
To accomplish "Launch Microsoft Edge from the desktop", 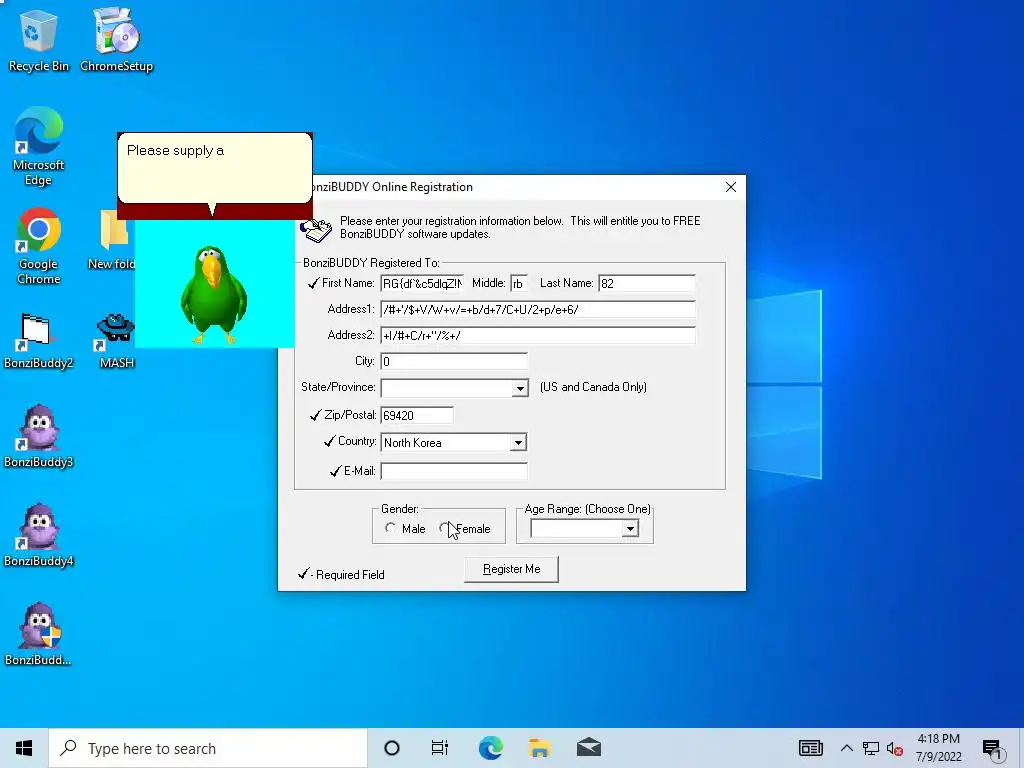I will click(39, 146).
